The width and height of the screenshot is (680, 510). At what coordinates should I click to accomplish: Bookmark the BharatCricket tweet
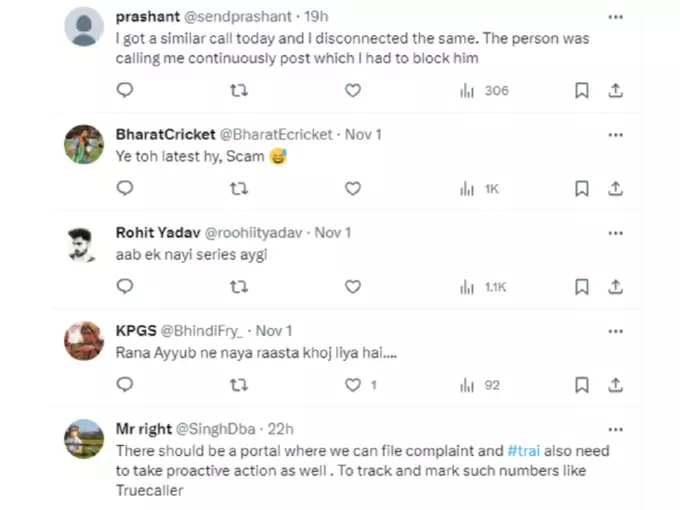click(x=582, y=189)
